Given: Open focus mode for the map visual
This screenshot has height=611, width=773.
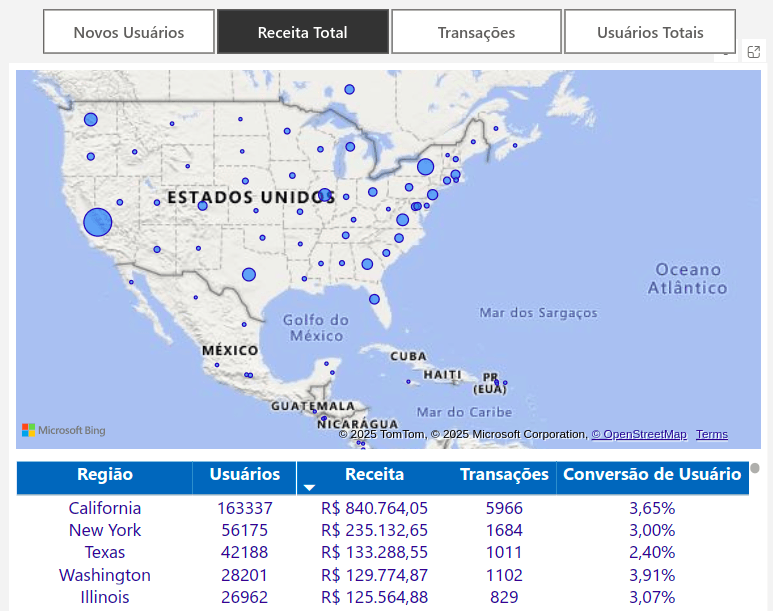Looking at the screenshot, I should 754,52.
